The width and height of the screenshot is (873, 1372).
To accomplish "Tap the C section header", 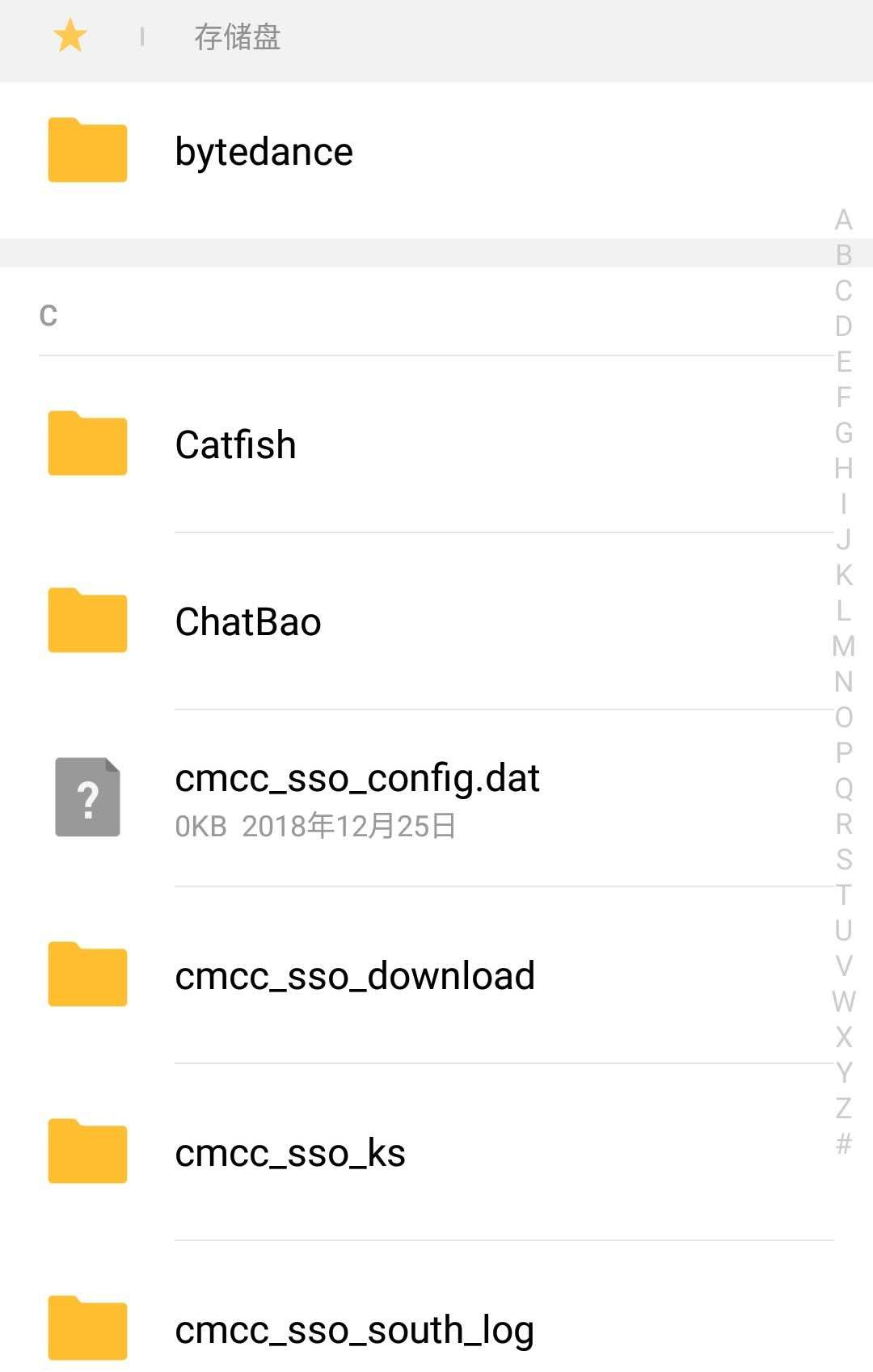I will pos(48,315).
